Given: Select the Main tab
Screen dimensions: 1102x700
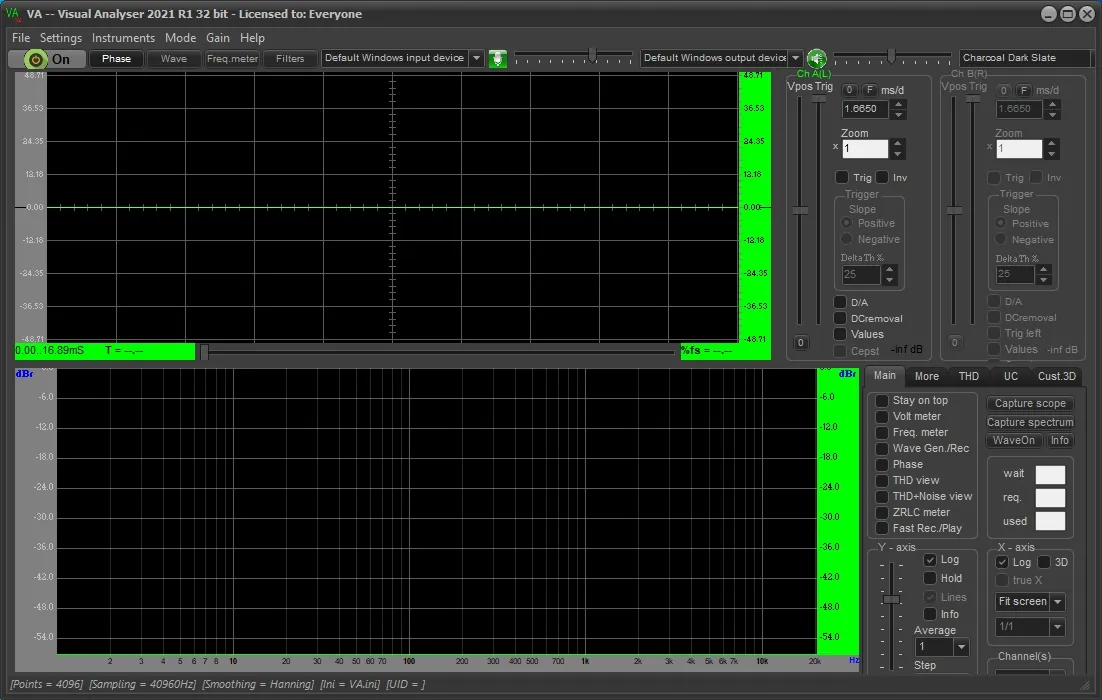Looking at the screenshot, I should click(884, 375).
